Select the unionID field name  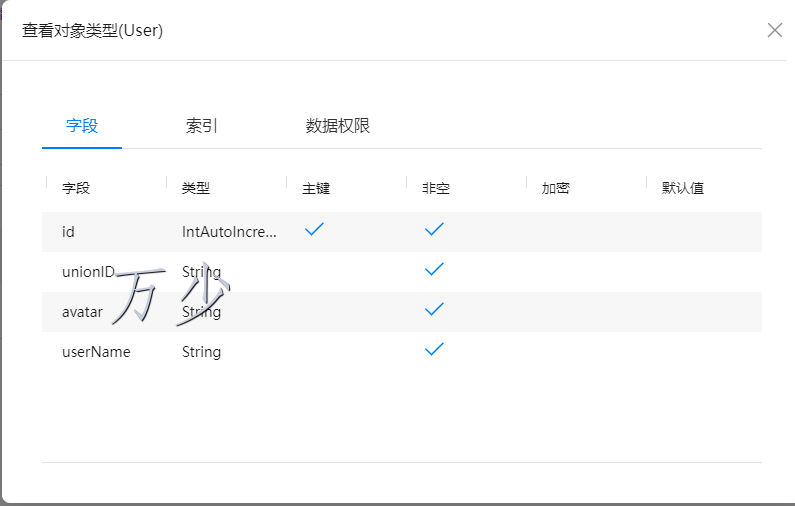tap(88, 272)
